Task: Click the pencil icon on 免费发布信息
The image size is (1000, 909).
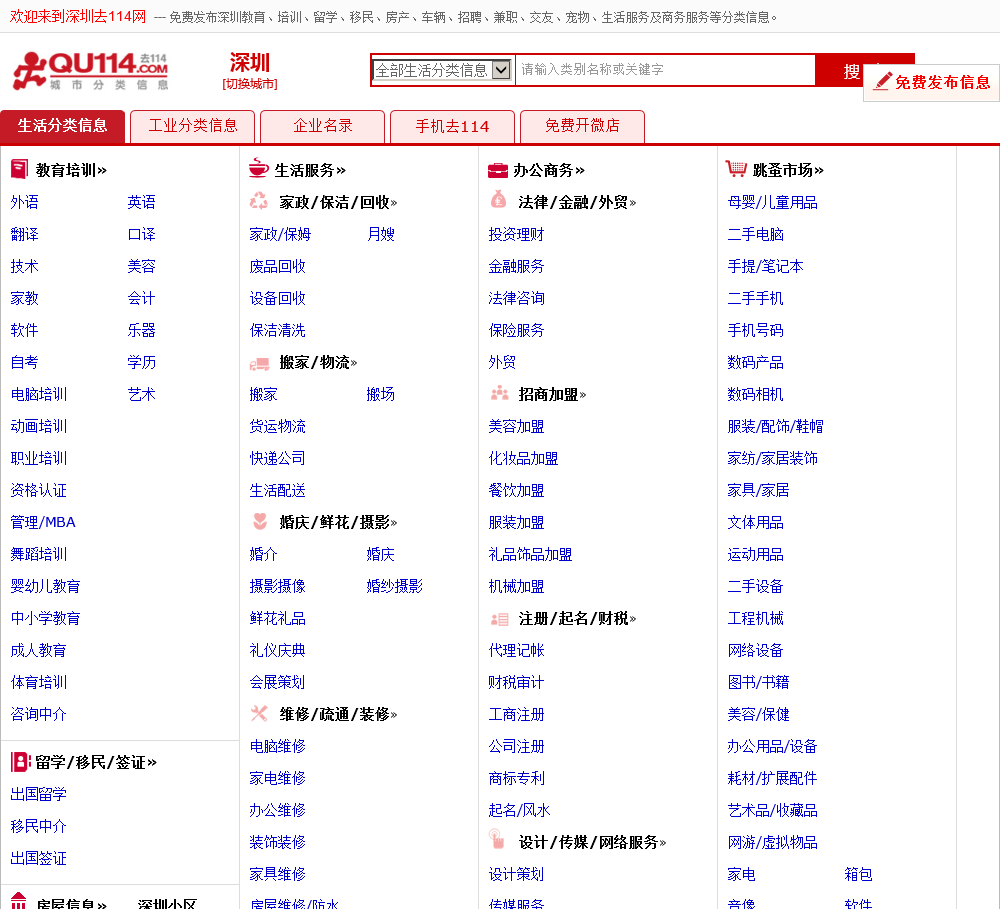Action: pyautogui.click(x=883, y=81)
